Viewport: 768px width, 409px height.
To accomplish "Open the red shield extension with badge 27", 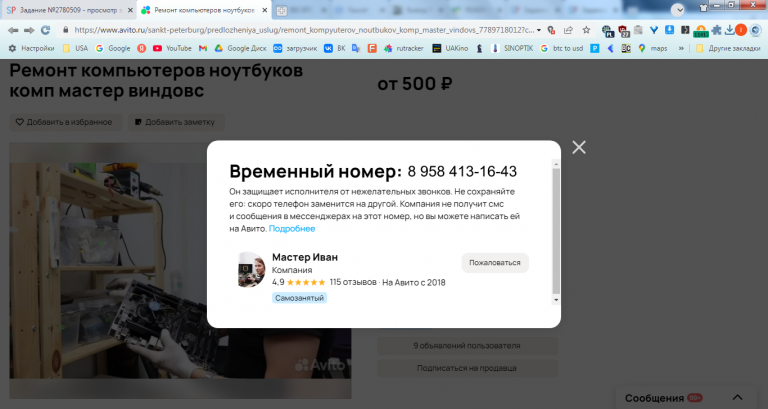I will click(624, 31).
